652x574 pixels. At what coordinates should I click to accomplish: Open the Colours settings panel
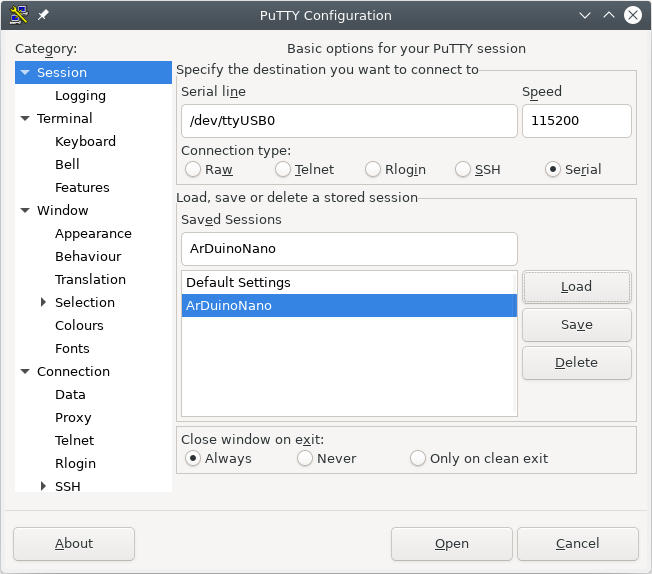(x=79, y=325)
